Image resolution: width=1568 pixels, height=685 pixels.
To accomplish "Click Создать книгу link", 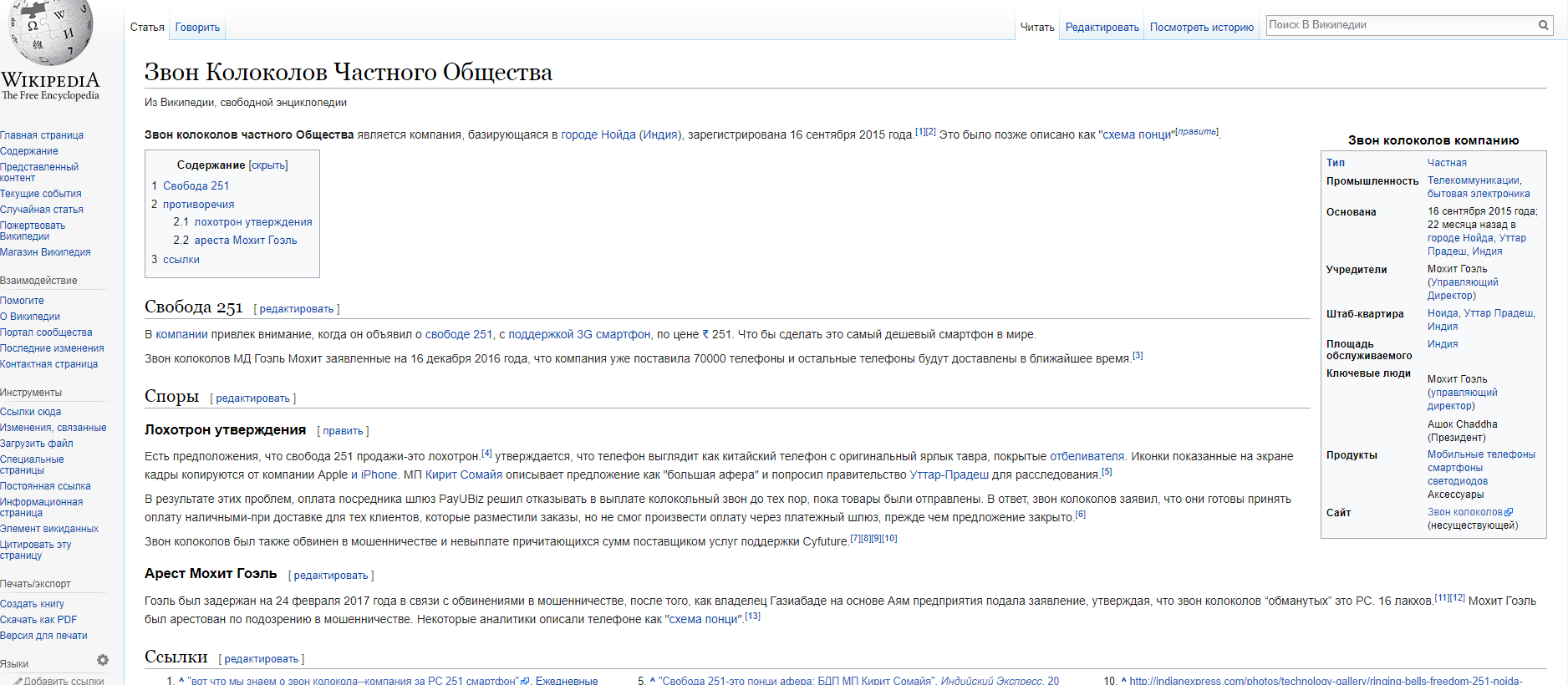I will pos(32,604).
